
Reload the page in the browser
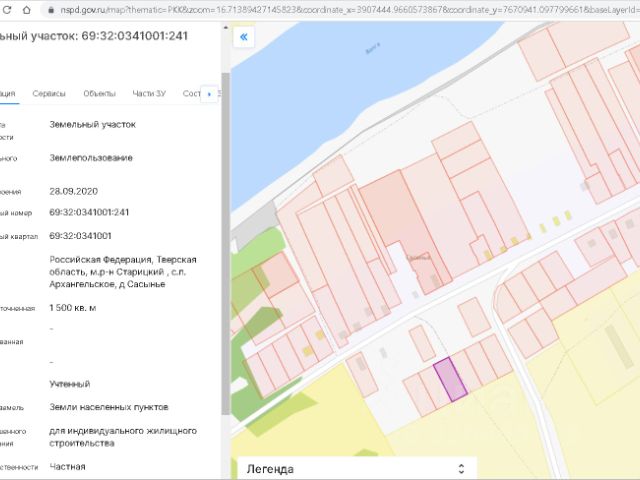[7, 10]
